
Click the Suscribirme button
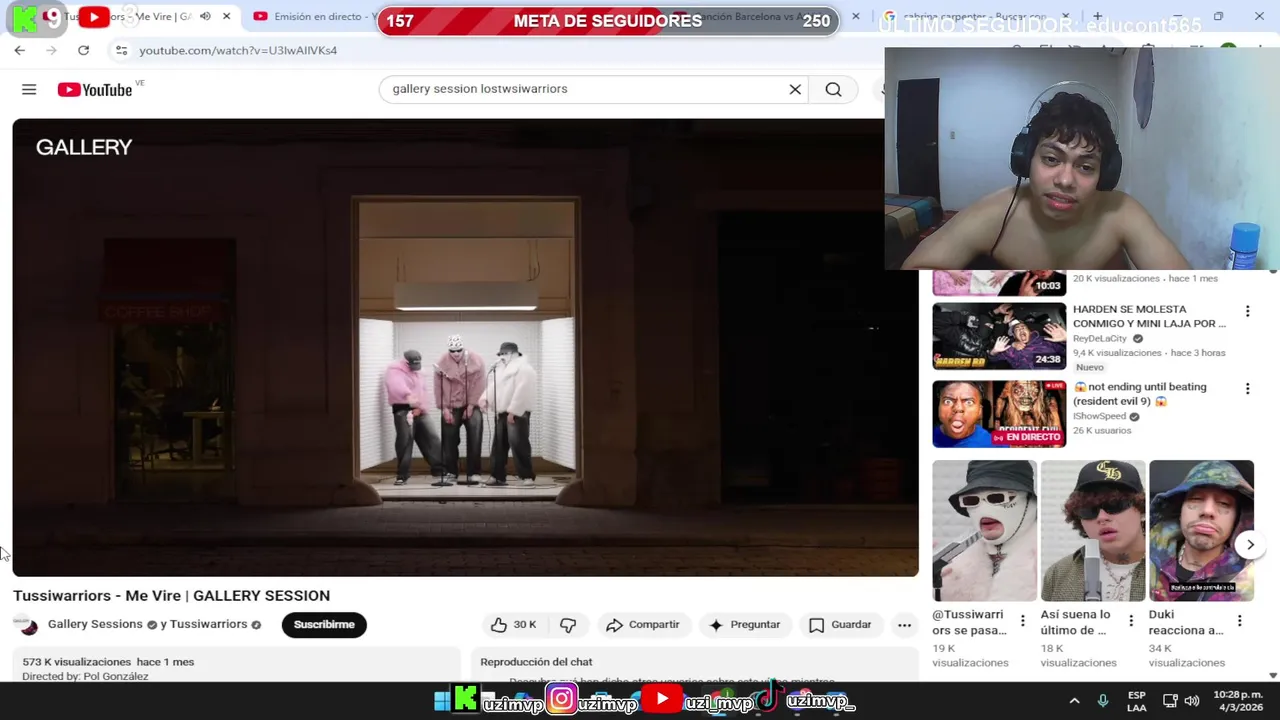(324, 625)
